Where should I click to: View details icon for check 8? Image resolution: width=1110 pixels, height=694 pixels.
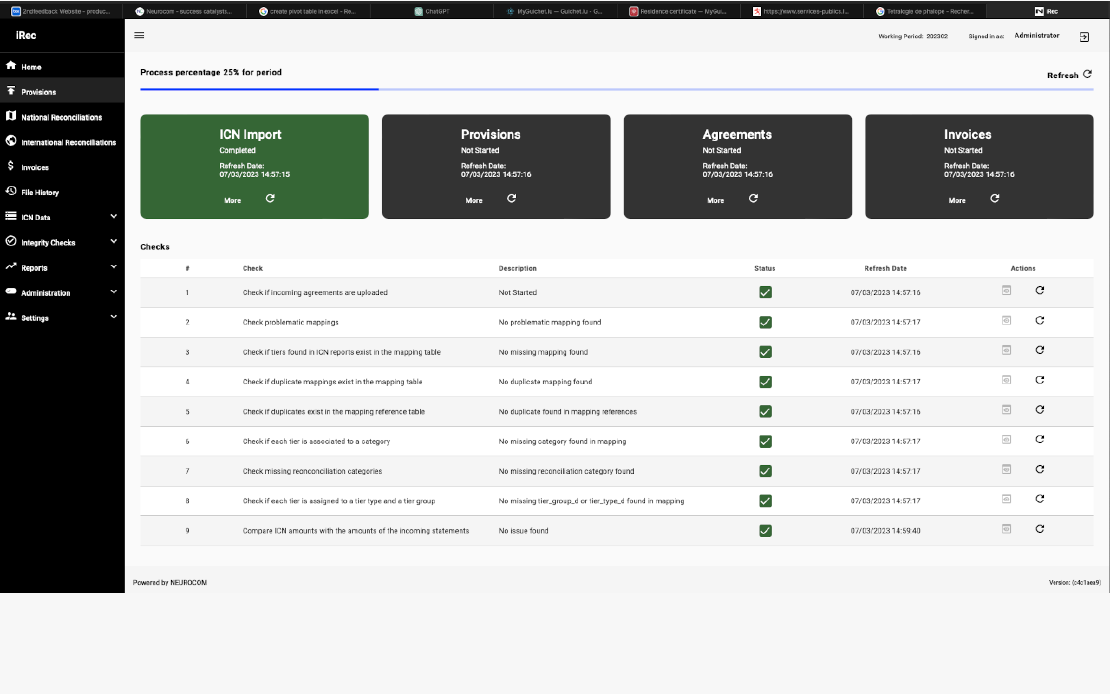(1006, 499)
